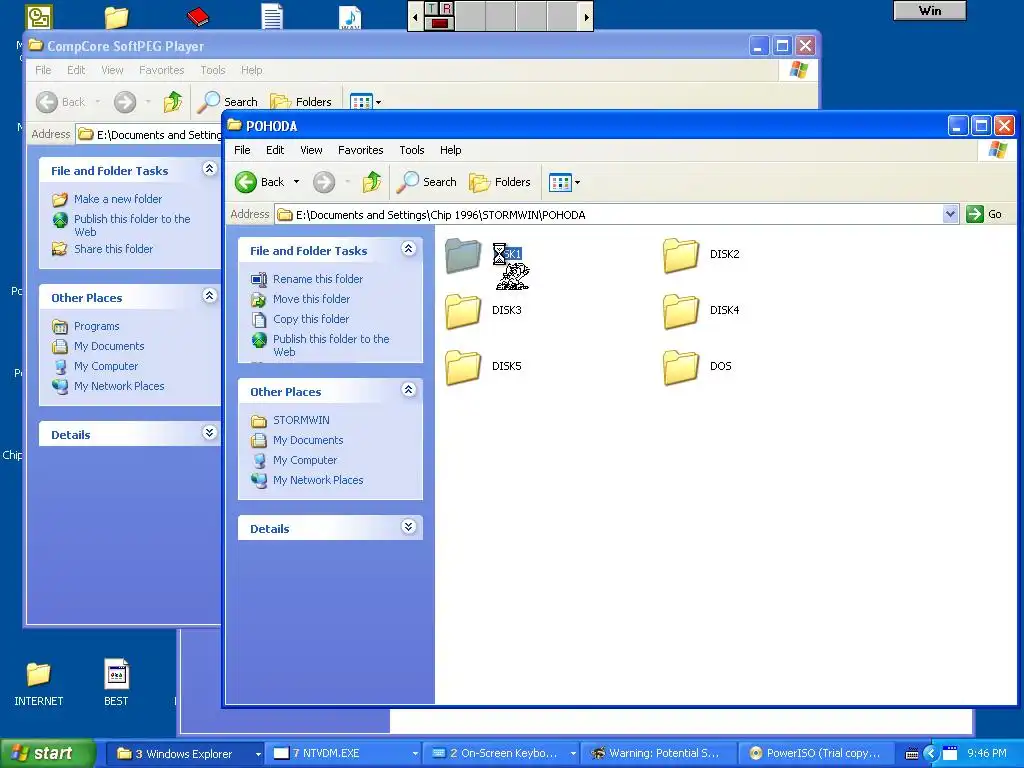Click red book icon on desktop
1024x768 pixels.
tap(197, 16)
